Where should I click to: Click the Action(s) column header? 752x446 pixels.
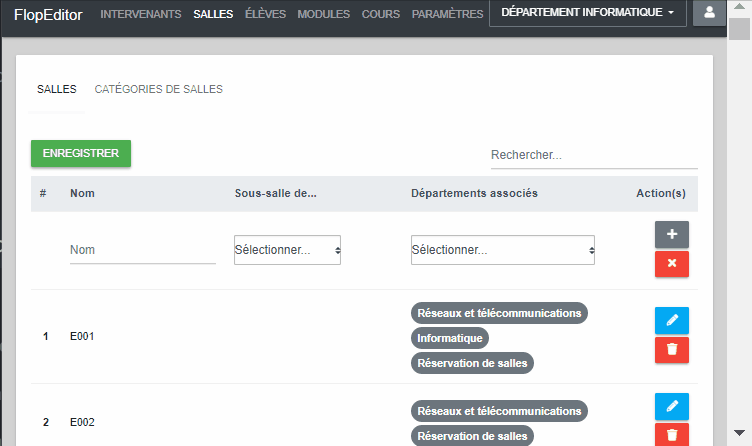coord(661,193)
